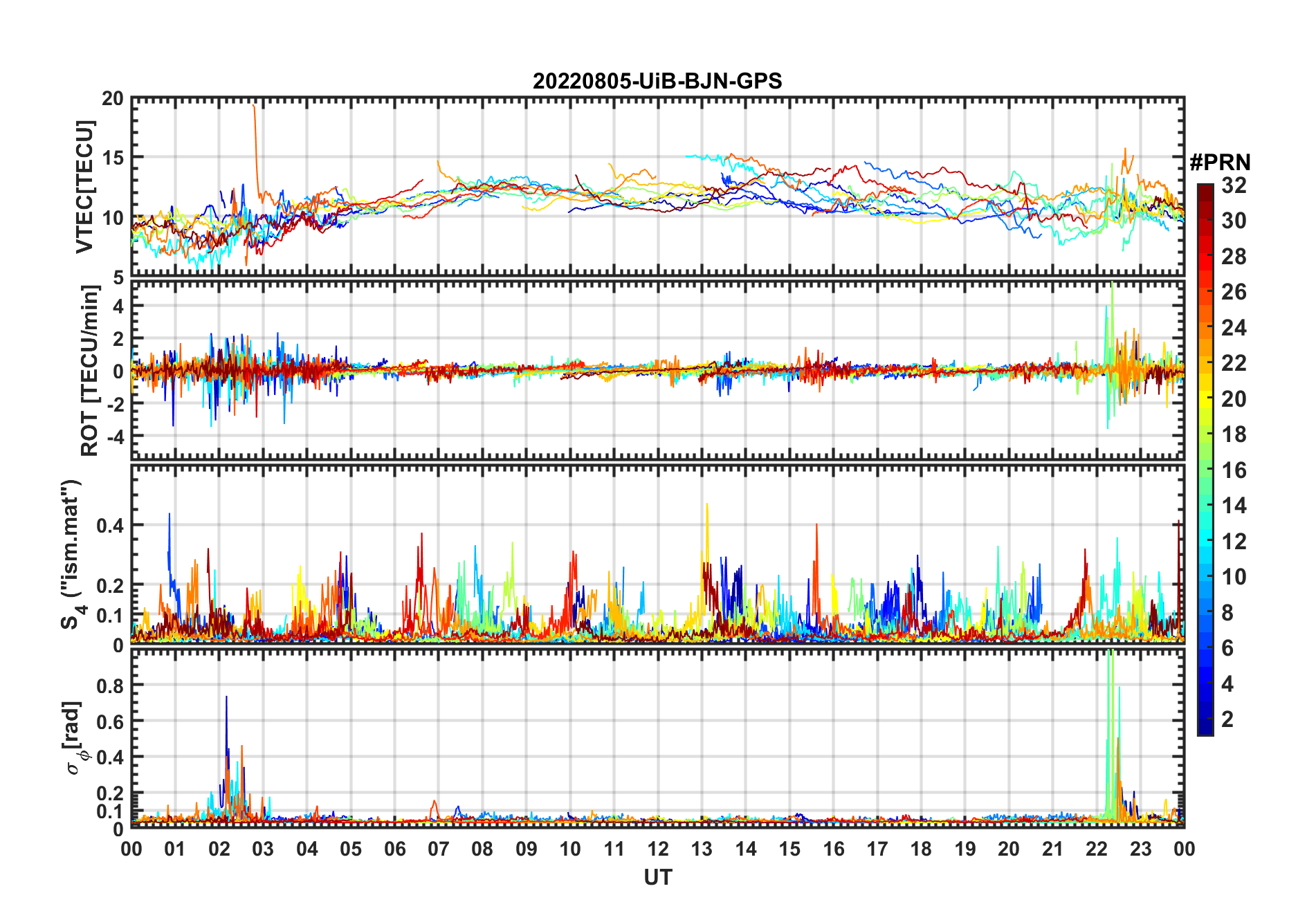This screenshot has height=920, width=1316.
Task: Select the #PRN colorbar title
Action: (1220, 163)
